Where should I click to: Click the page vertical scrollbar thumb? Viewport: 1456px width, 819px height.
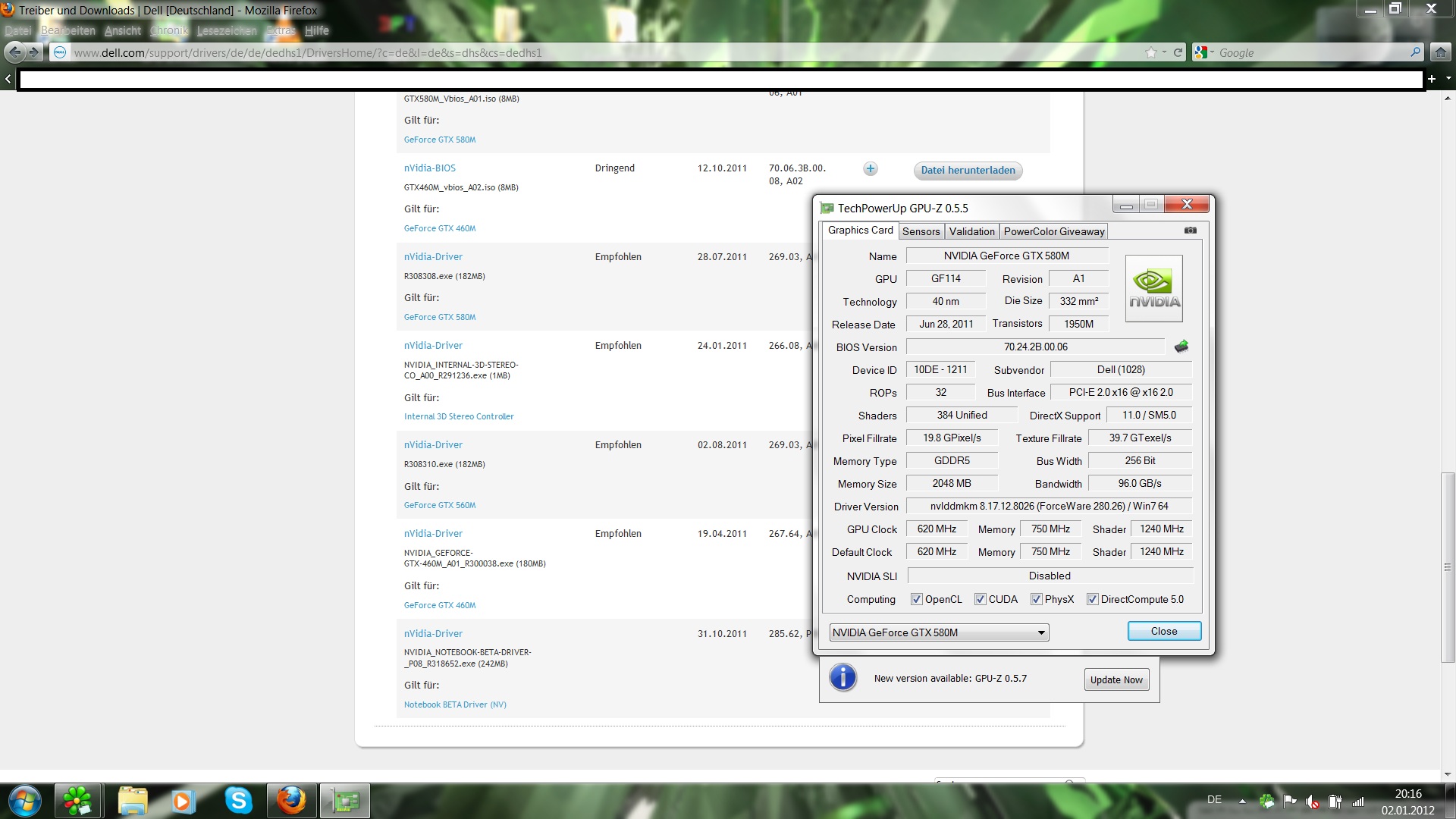tap(1448, 567)
